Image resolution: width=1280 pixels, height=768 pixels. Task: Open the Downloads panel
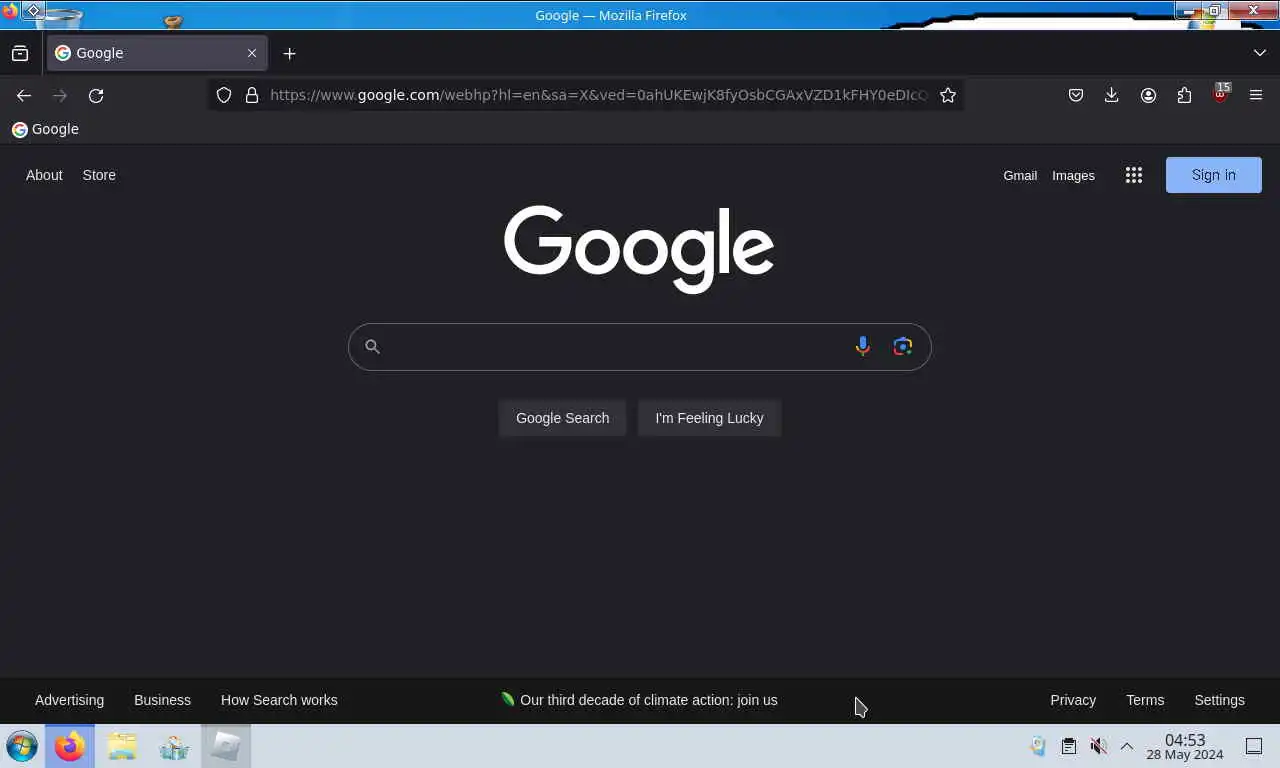click(x=1111, y=95)
